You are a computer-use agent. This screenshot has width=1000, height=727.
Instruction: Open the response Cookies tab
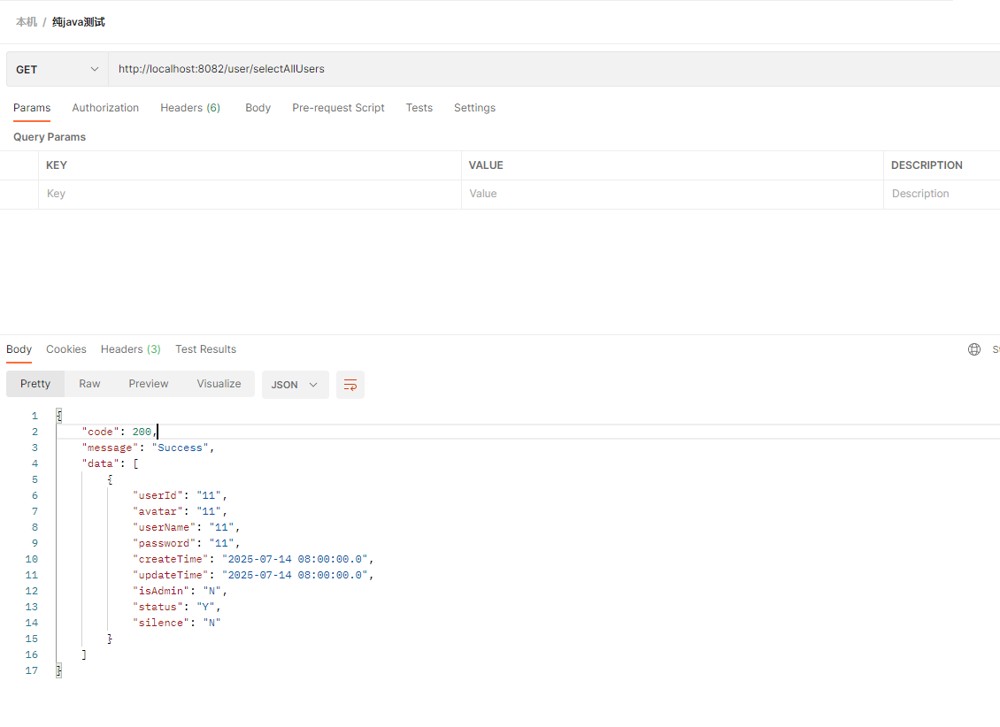tap(66, 349)
